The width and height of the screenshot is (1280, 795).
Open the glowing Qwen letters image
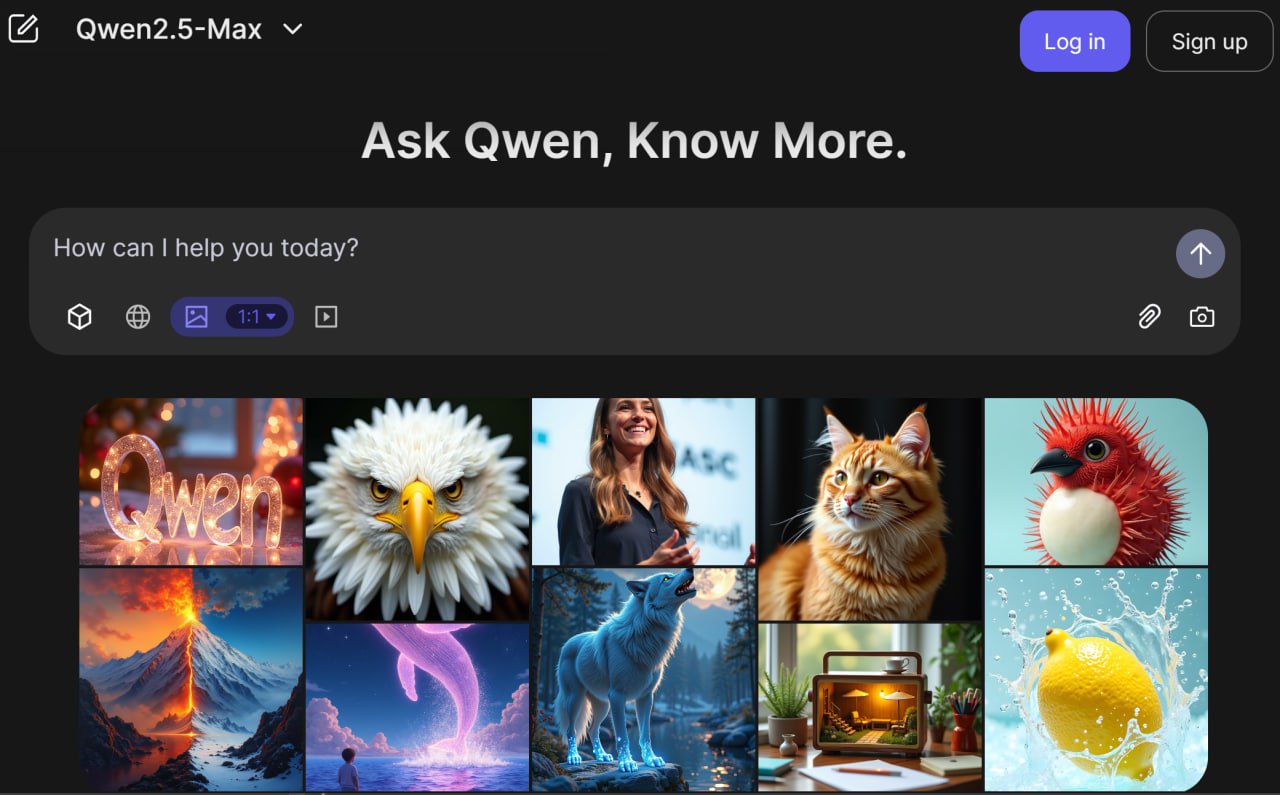tap(191, 481)
